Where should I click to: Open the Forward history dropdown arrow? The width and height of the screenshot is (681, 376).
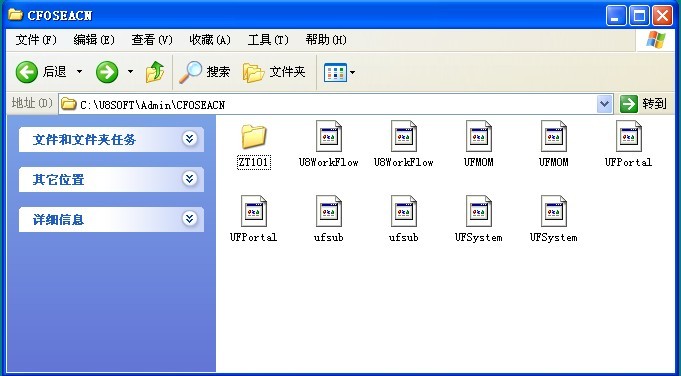click(x=130, y=72)
